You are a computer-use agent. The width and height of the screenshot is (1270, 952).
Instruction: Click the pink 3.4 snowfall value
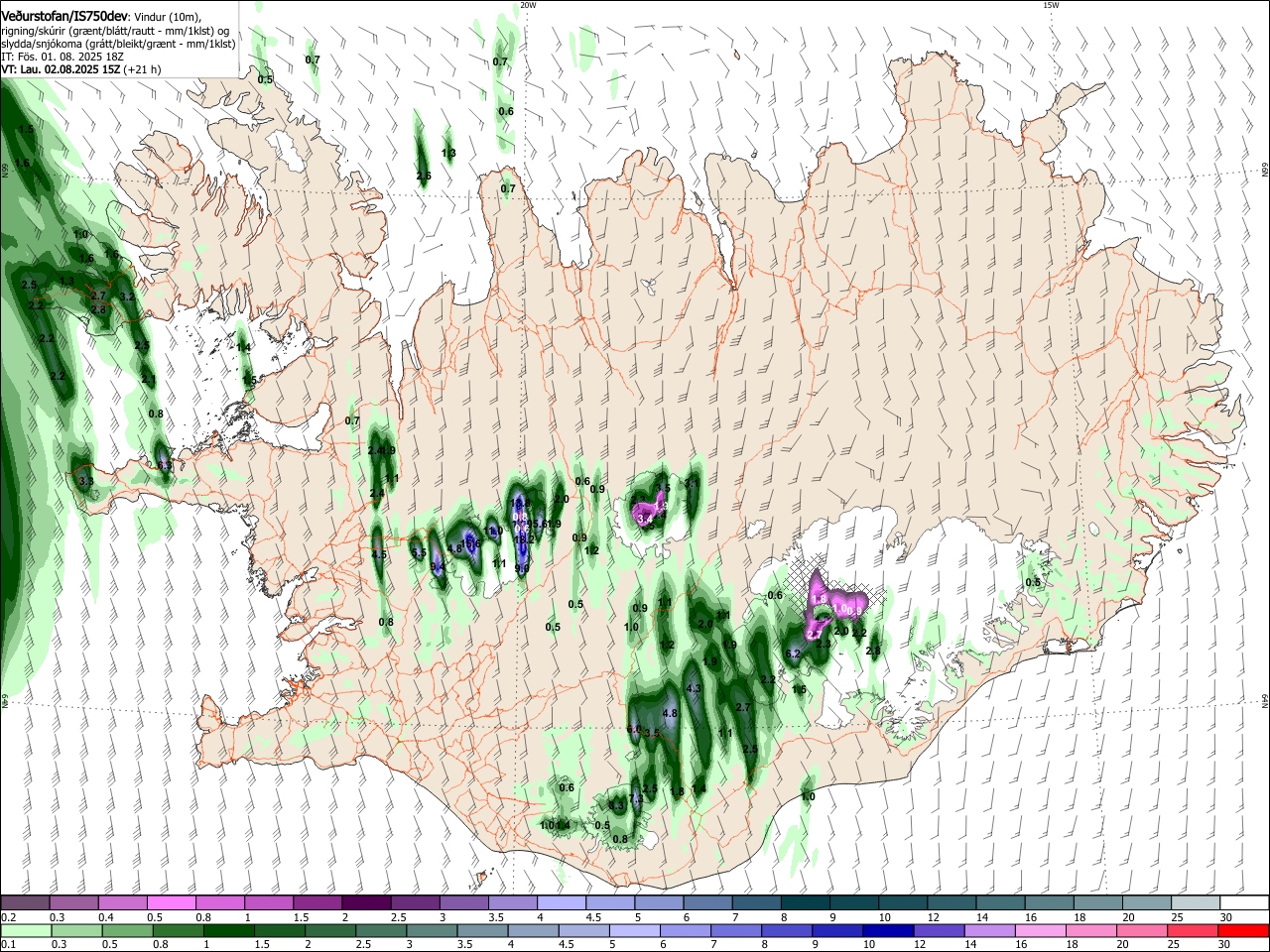click(645, 519)
